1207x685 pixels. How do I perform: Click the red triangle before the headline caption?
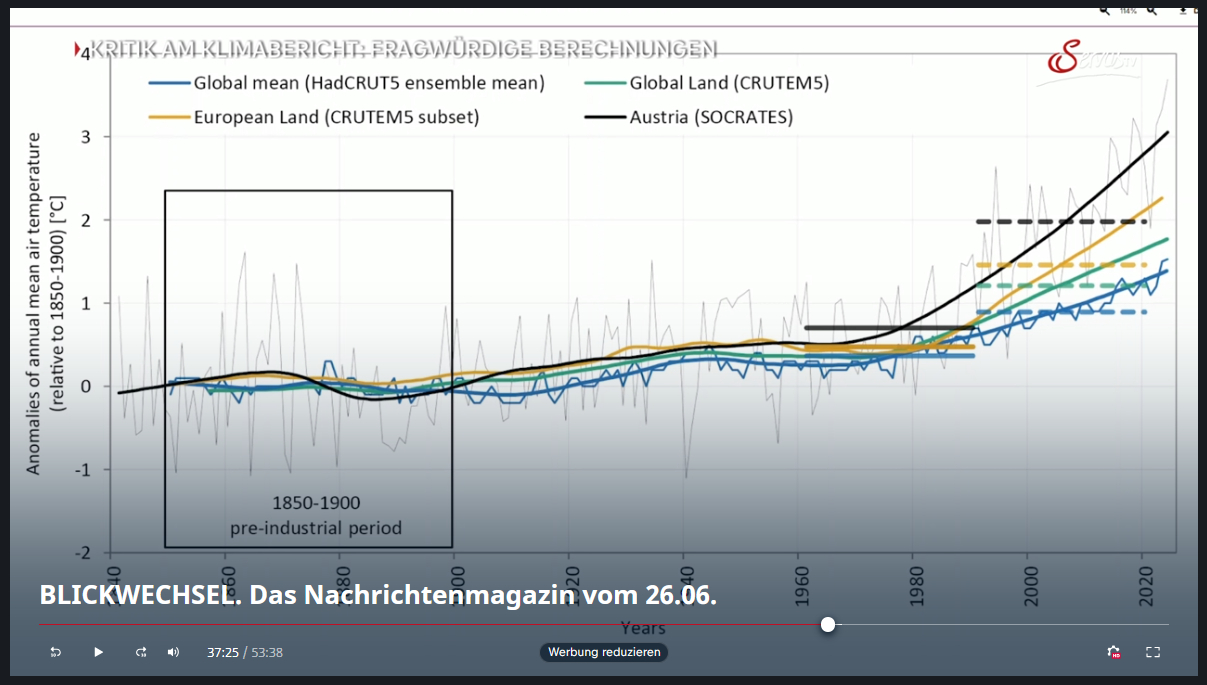(78, 48)
